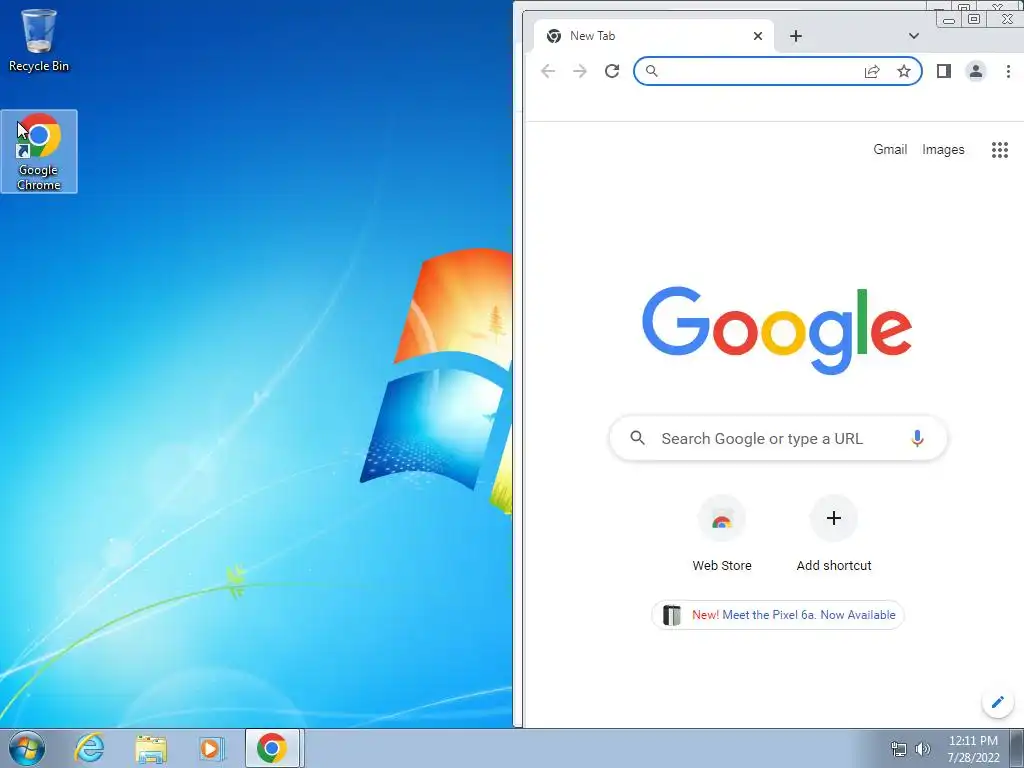Open a new tab with plus button
Viewport: 1024px width, 768px height.
click(x=795, y=36)
